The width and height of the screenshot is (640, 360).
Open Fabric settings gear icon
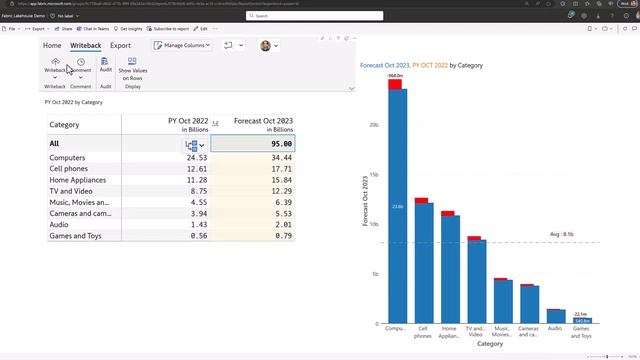click(584, 16)
